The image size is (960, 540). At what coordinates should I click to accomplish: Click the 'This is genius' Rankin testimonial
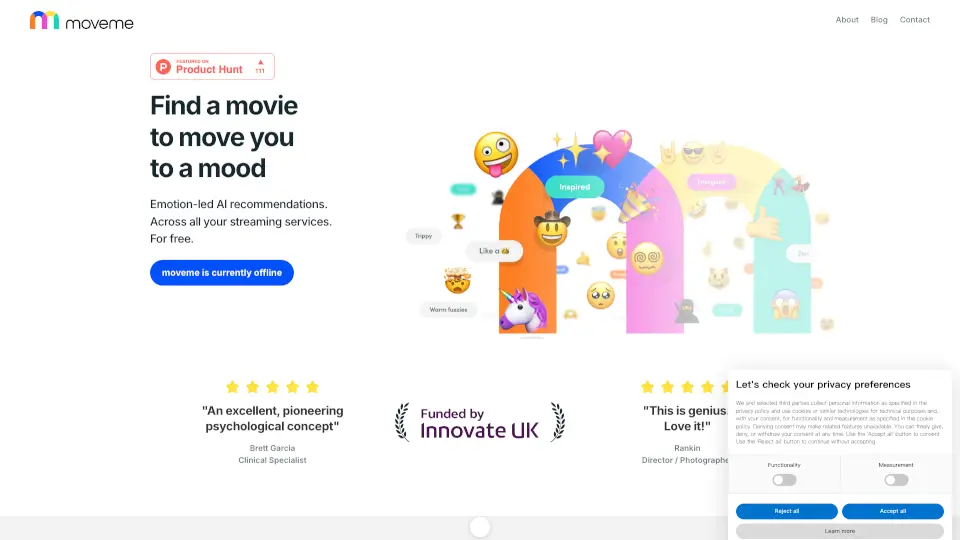pos(686,418)
